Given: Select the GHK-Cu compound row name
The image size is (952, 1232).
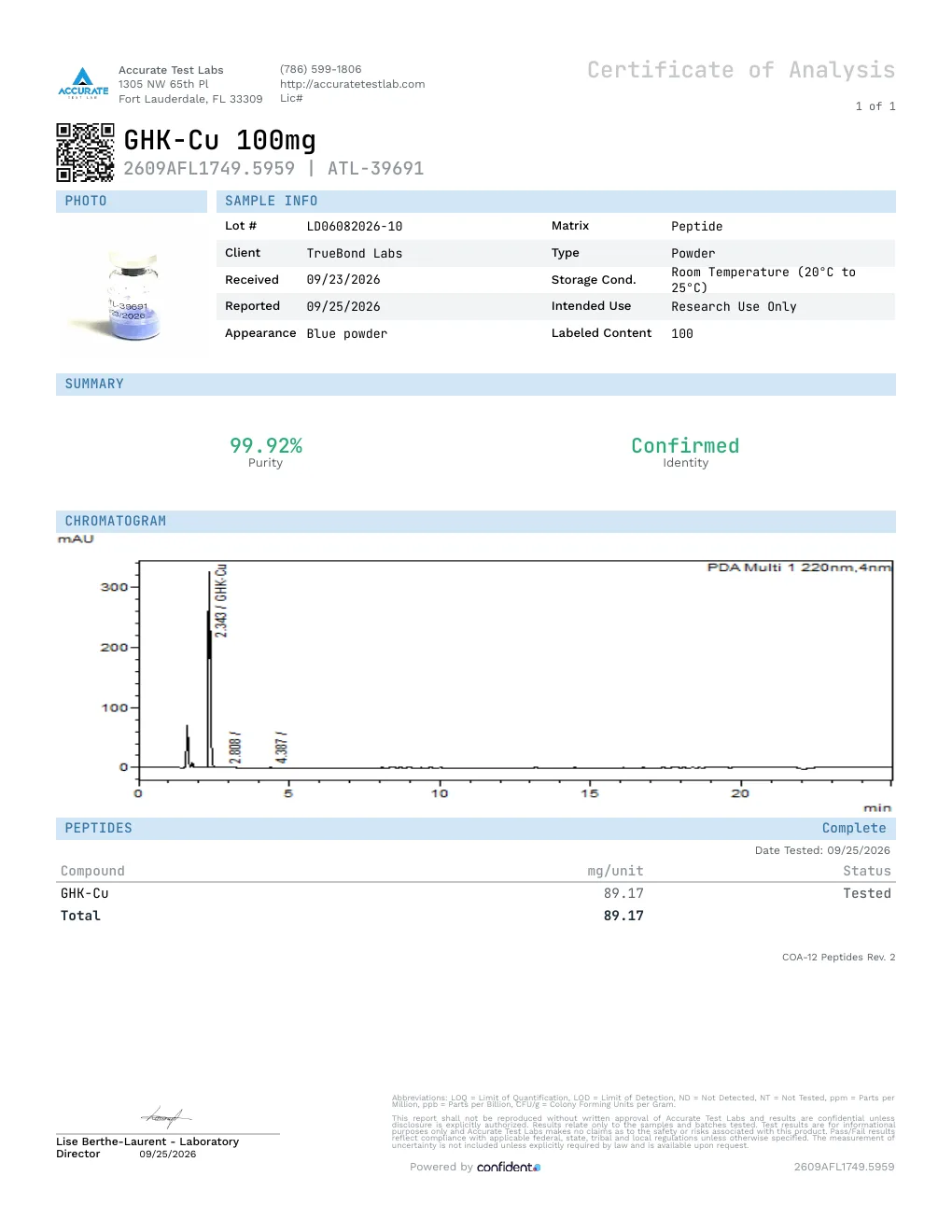Looking at the screenshot, I should pos(85,894).
